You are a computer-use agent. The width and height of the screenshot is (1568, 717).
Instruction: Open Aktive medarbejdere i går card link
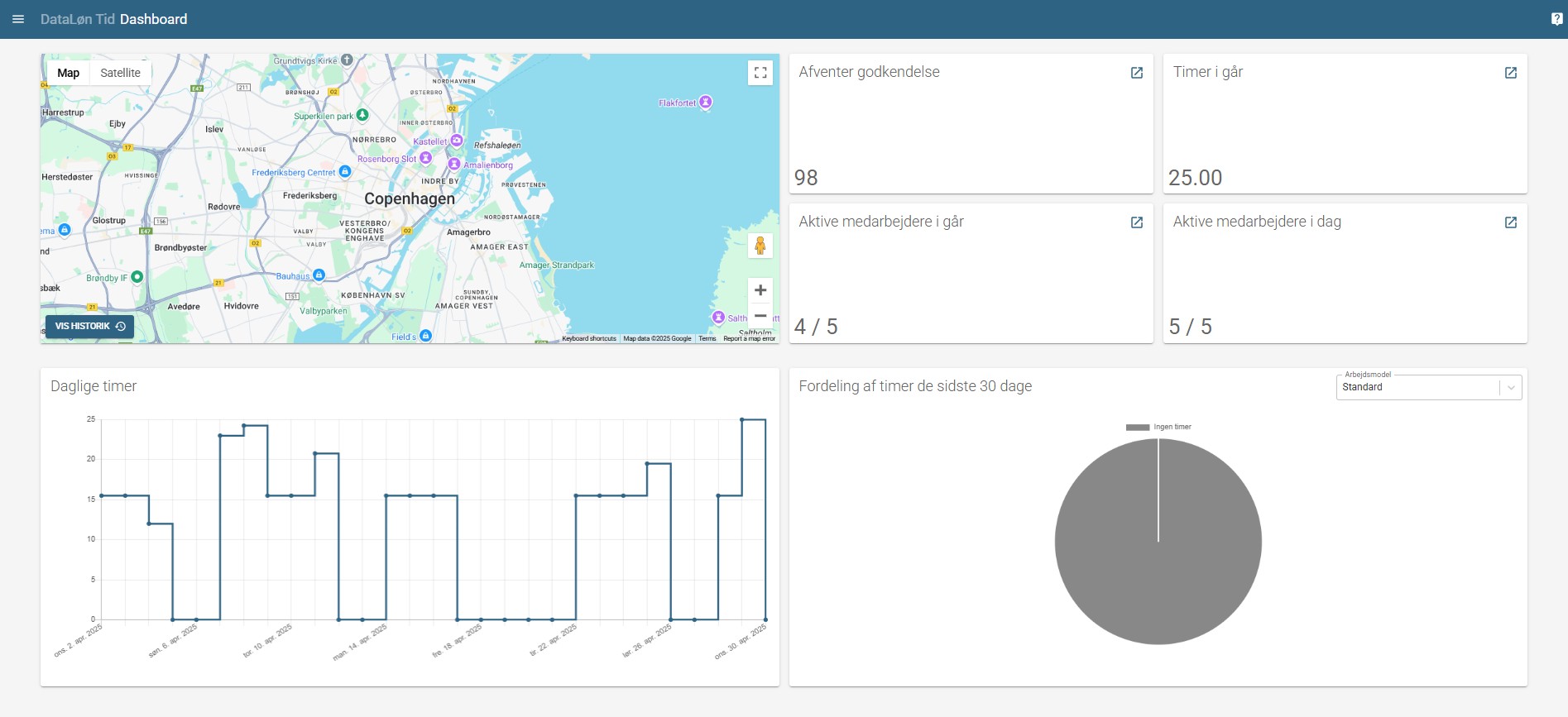[x=1137, y=222]
